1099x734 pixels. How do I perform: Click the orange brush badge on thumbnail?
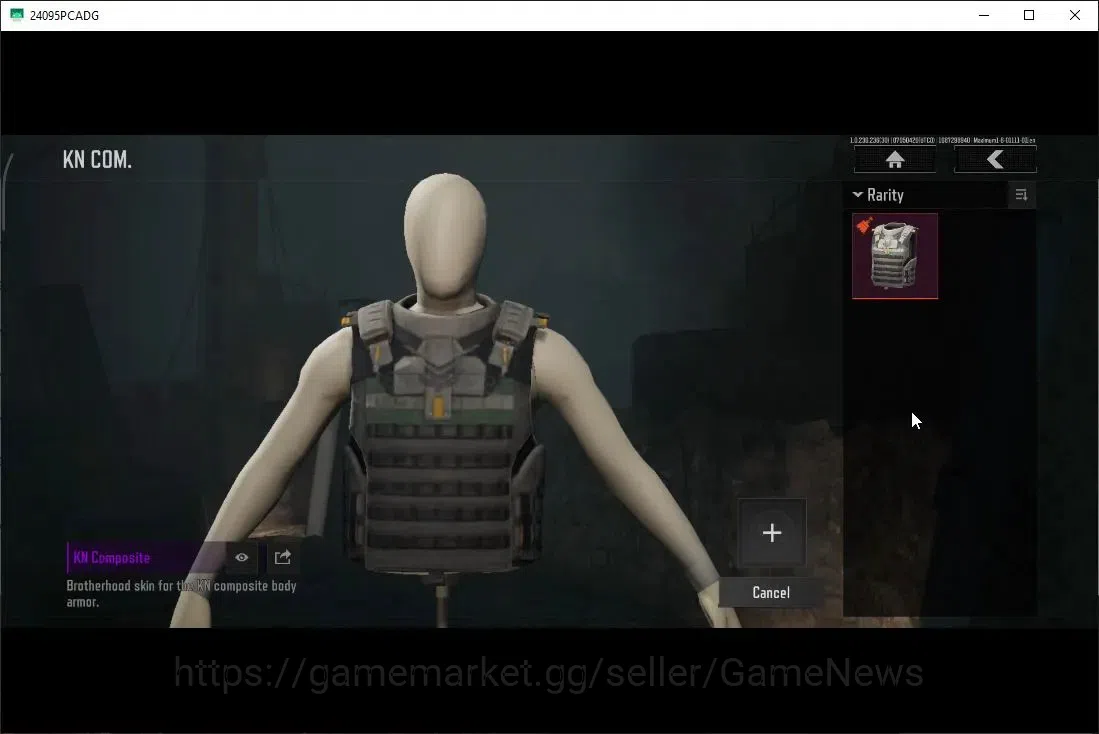point(865,225)
